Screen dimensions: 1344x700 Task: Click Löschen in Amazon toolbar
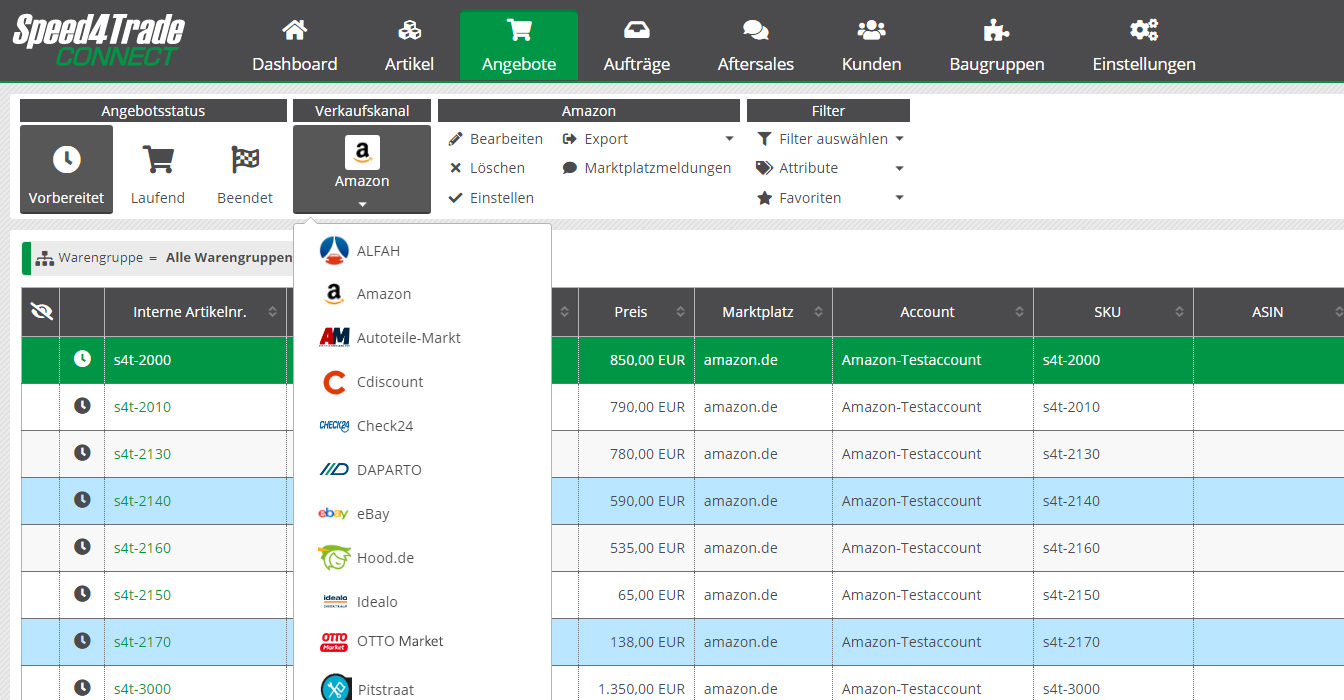(487, 168)
